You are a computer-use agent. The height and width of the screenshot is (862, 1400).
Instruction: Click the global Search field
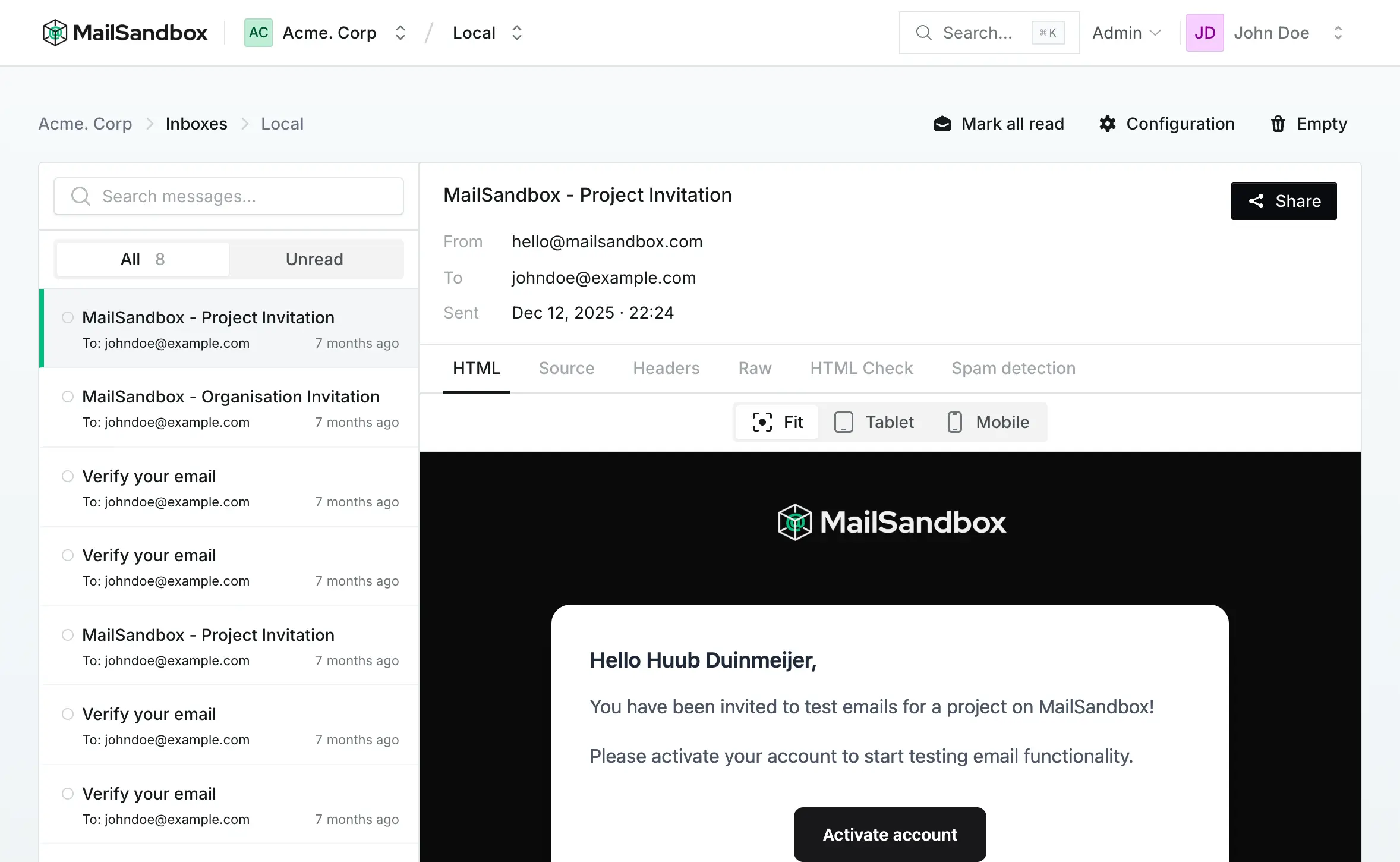pyautogui.click(x=989, y=33)
